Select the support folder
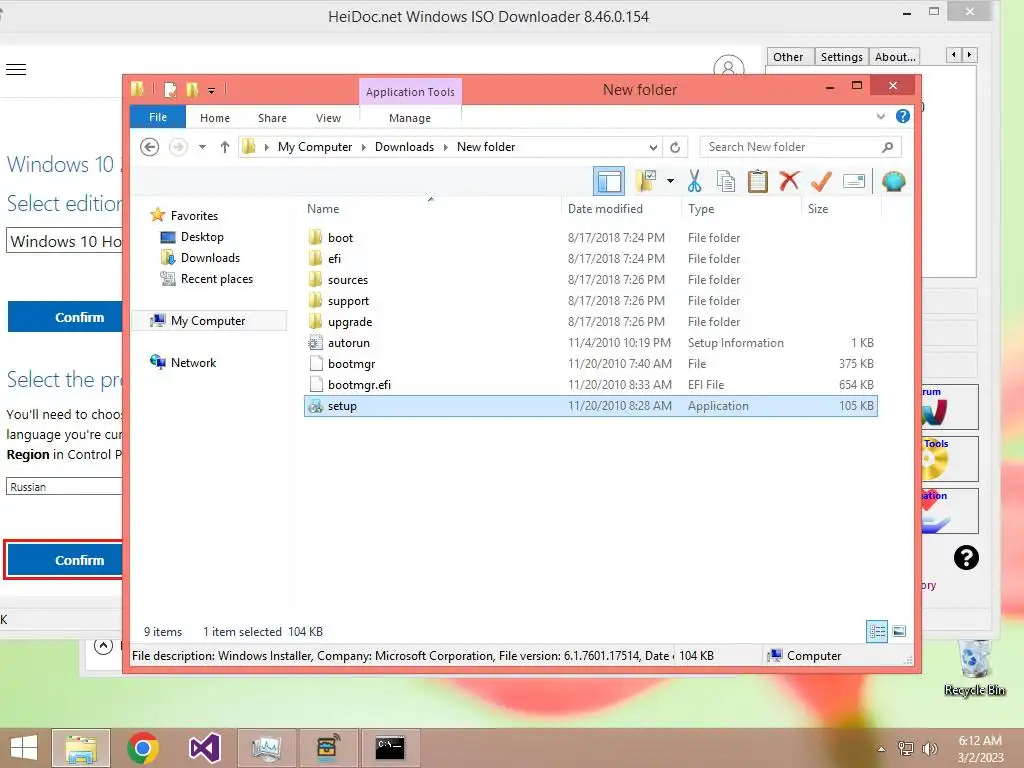The width and height of the screenshot is (1024, 768). 590,300
